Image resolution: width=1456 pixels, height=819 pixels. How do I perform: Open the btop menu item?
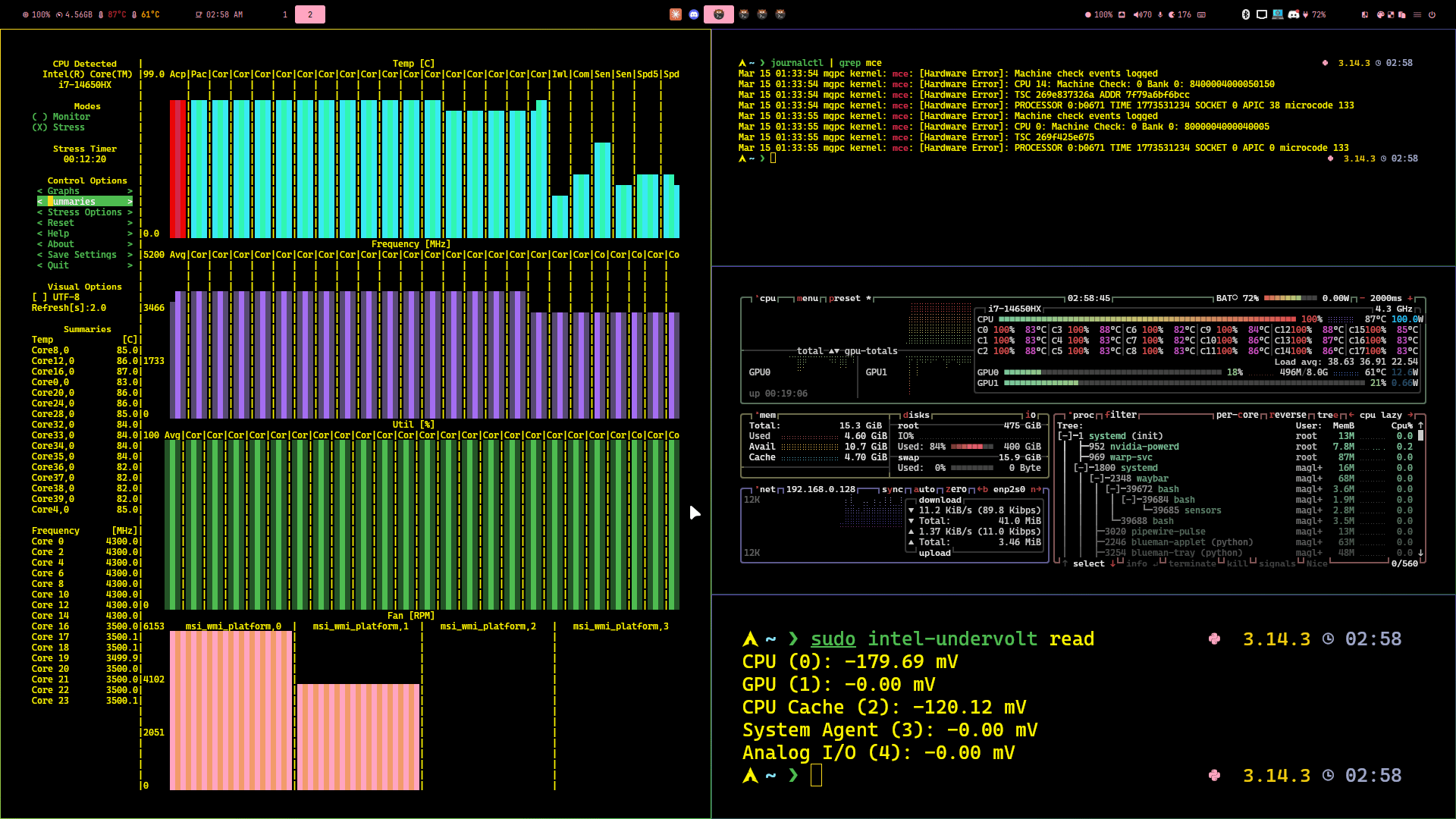click(808, 299)
